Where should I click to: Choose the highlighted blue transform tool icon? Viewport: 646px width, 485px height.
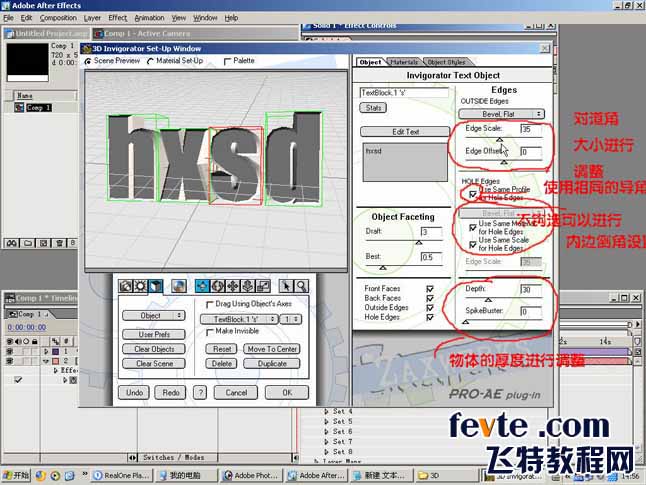click(202, 286)
